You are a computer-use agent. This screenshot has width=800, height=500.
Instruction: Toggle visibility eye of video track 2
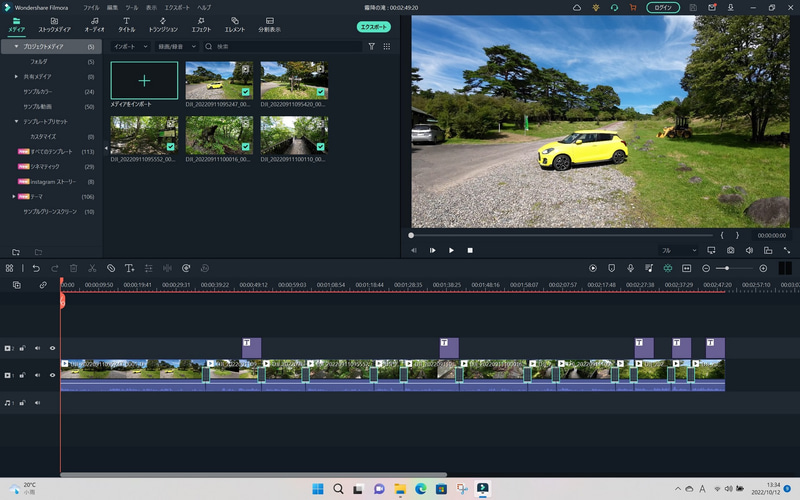click(52, 348)
